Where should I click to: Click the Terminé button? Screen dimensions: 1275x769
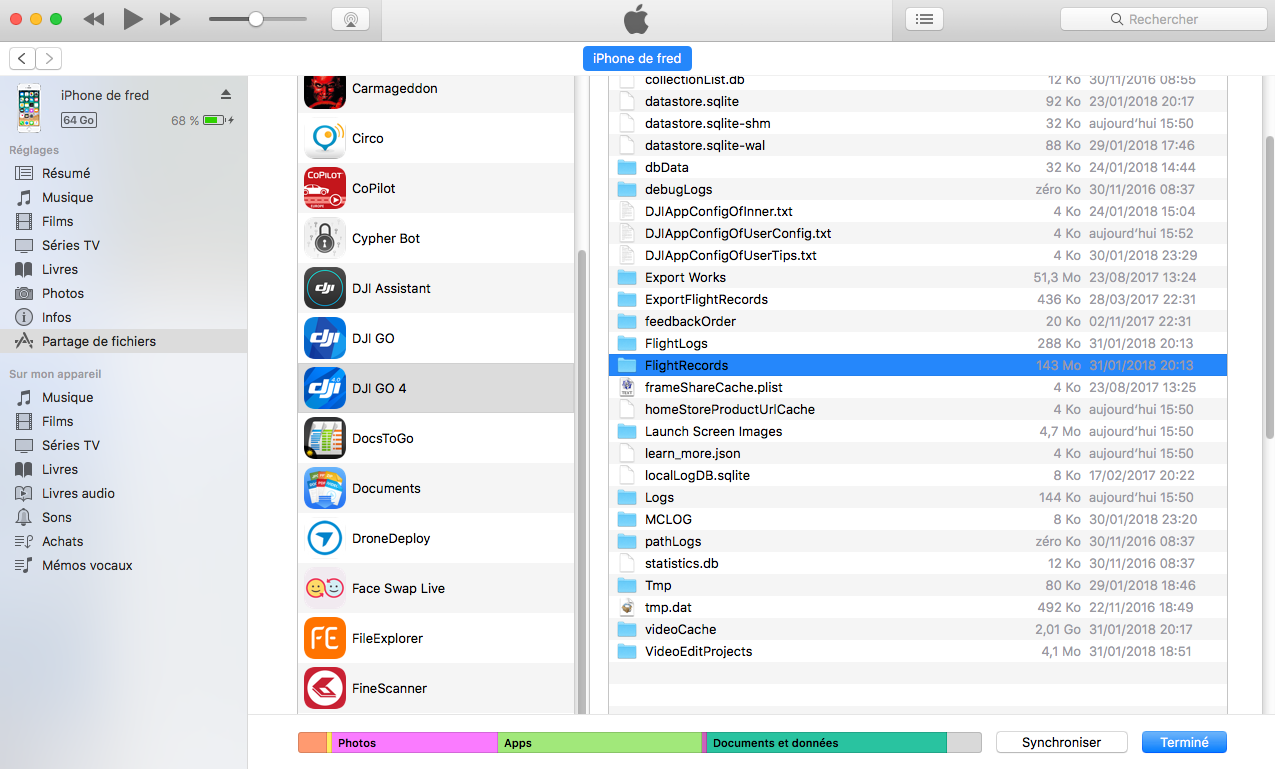[x=1184, y=742]
